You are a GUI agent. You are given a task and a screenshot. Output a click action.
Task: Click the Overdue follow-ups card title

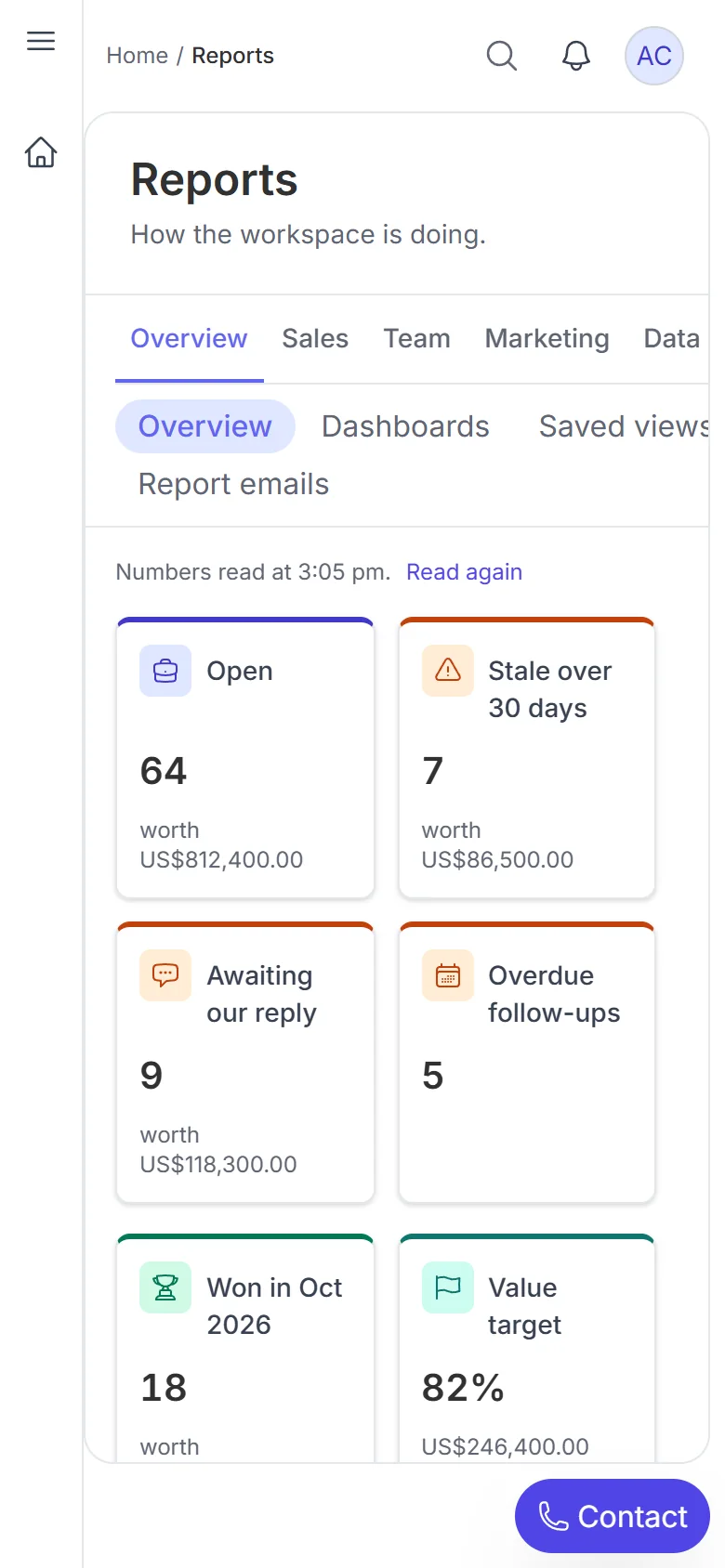[554, 994]
